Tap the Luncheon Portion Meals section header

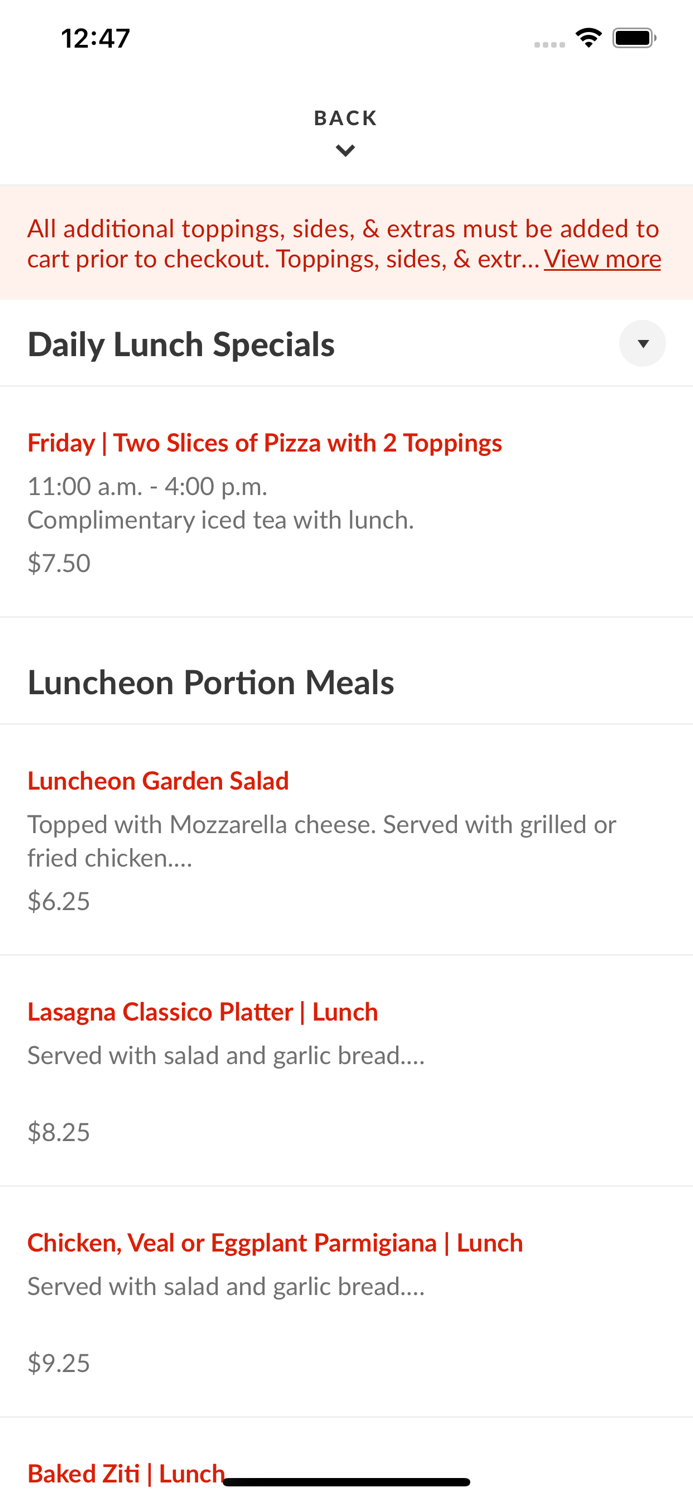[211, 682]
